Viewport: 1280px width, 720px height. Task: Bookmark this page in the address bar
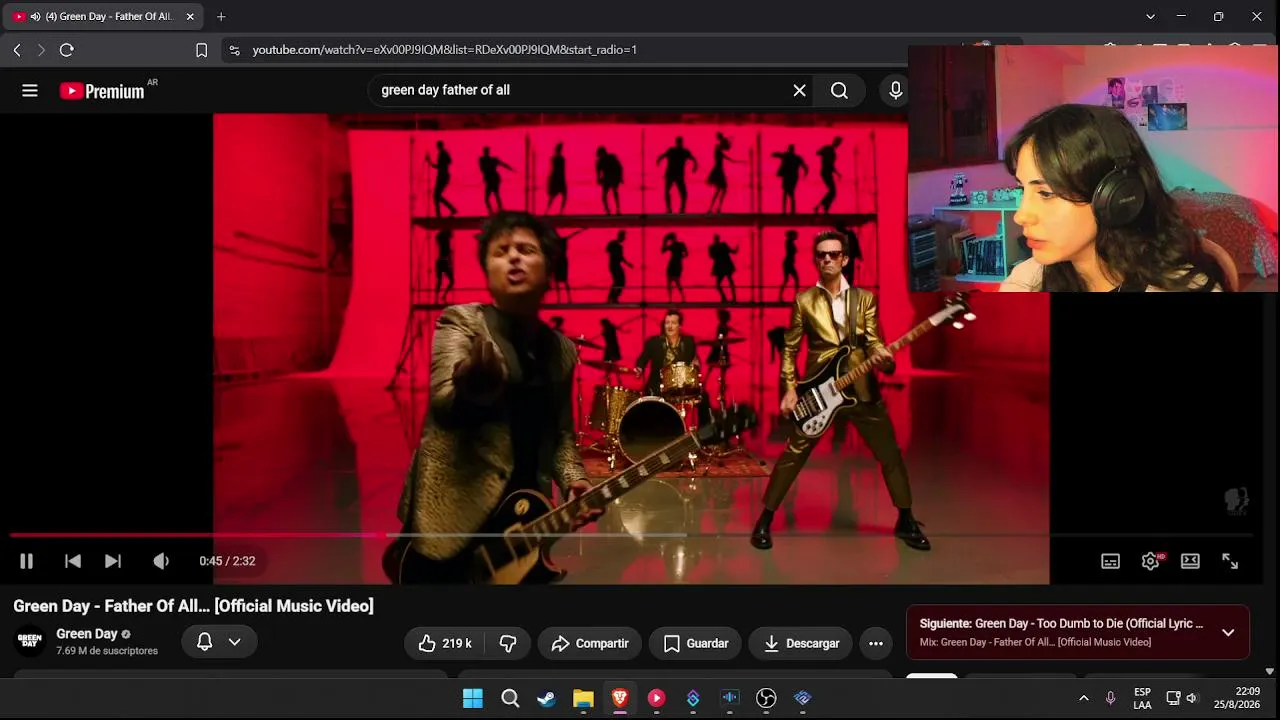[201, 50]
